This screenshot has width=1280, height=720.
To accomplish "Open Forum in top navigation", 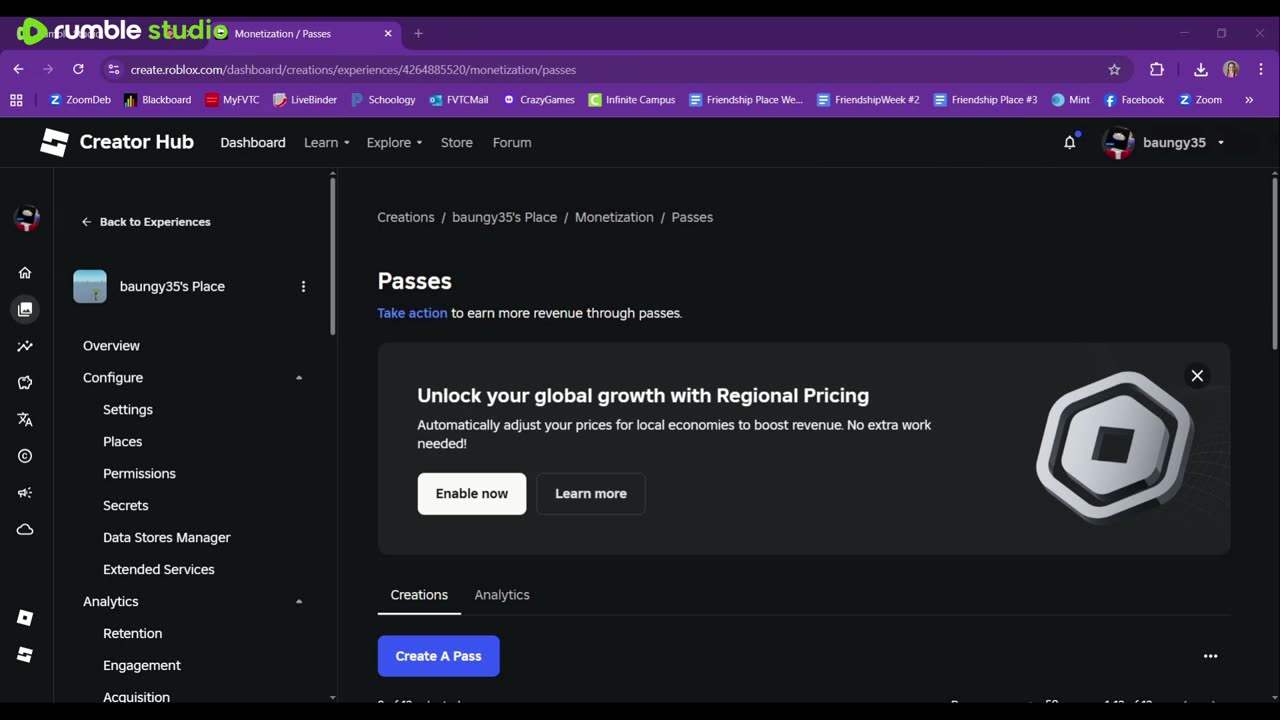I will (x=512, y=142).
